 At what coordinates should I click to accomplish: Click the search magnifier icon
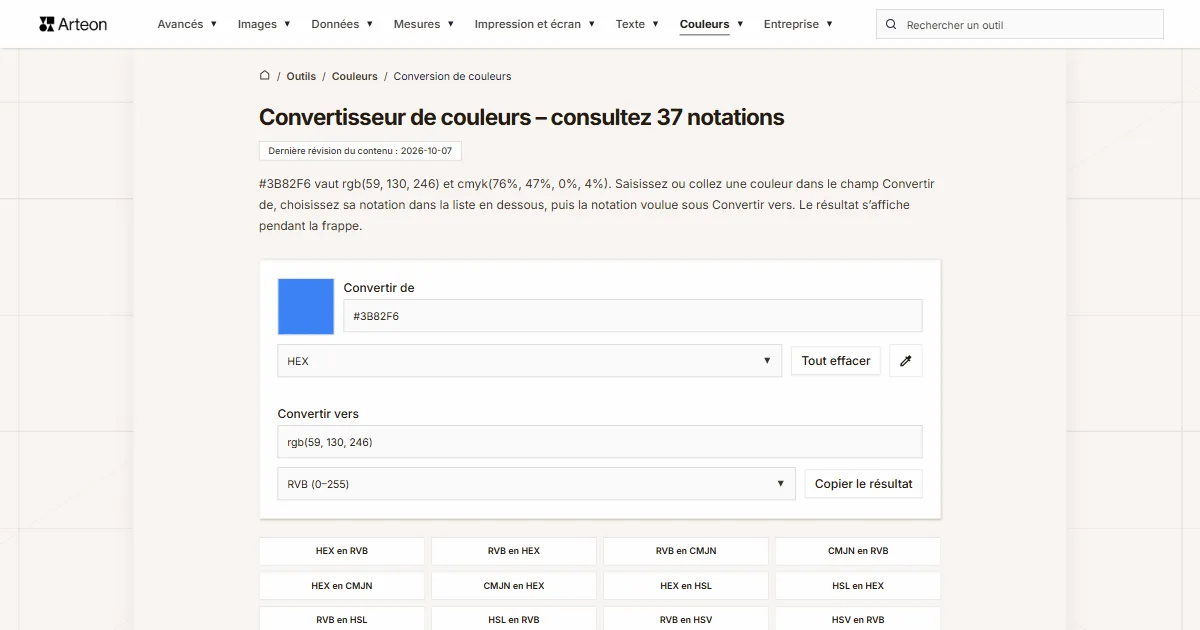[892, 25]
